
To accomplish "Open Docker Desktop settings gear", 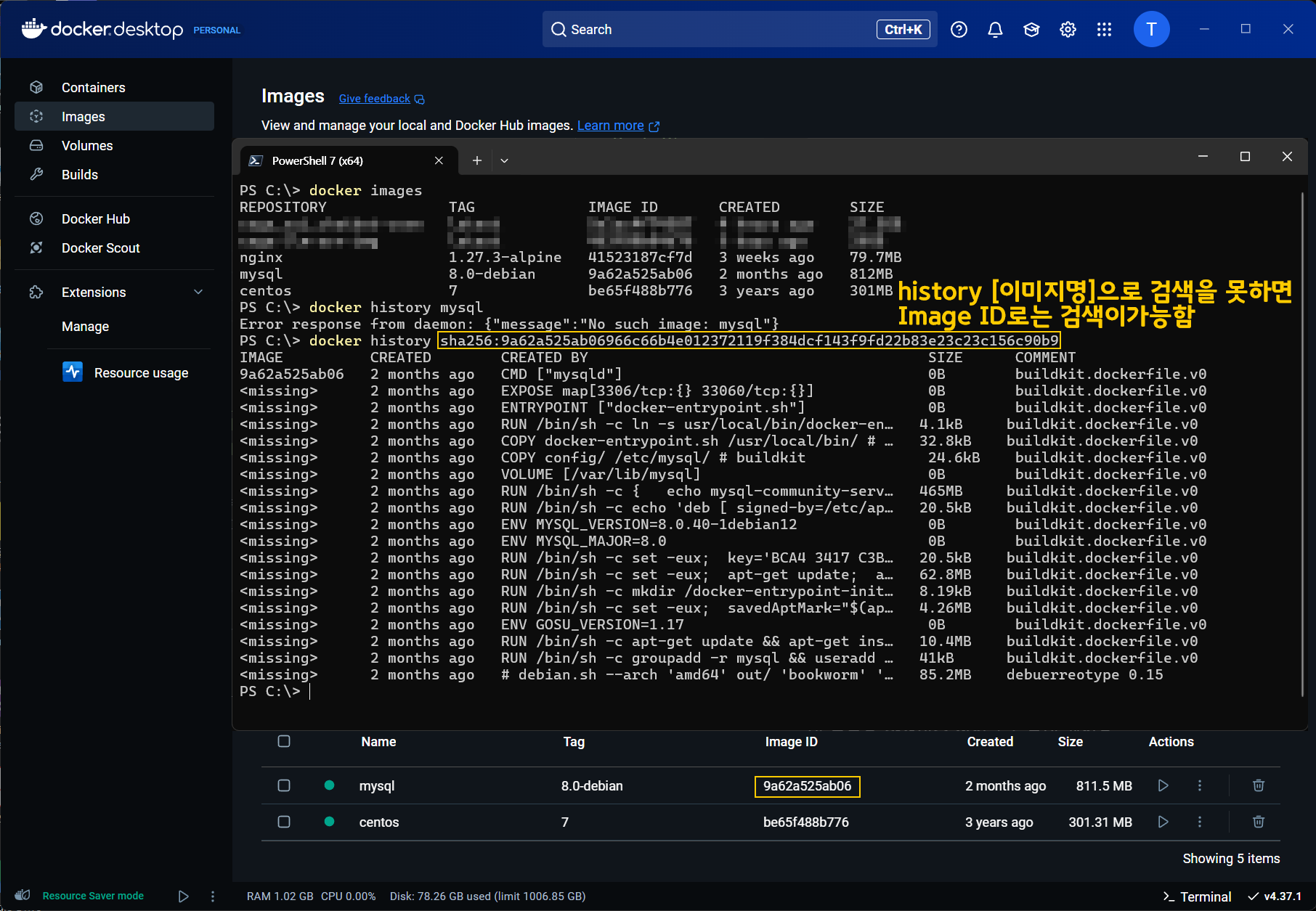I will click(1068, 30).
